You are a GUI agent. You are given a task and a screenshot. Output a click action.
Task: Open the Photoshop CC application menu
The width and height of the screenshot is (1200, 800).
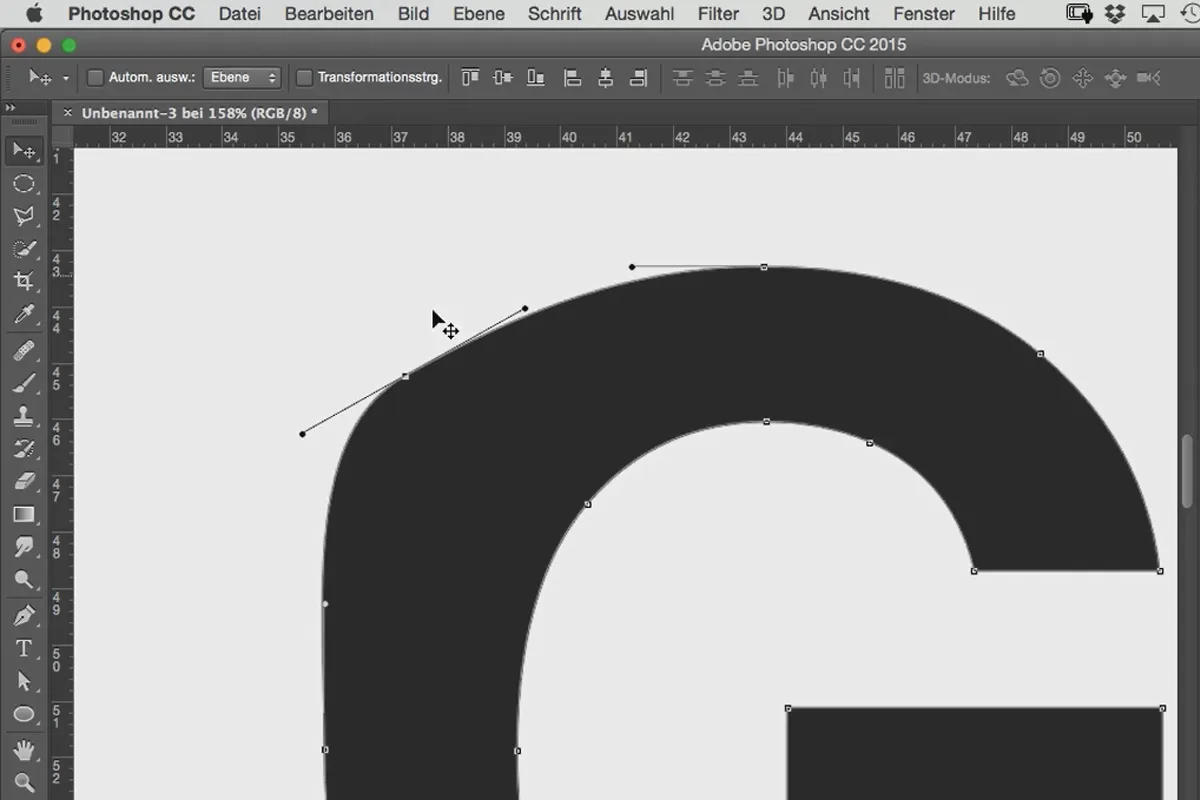(132, 14)
